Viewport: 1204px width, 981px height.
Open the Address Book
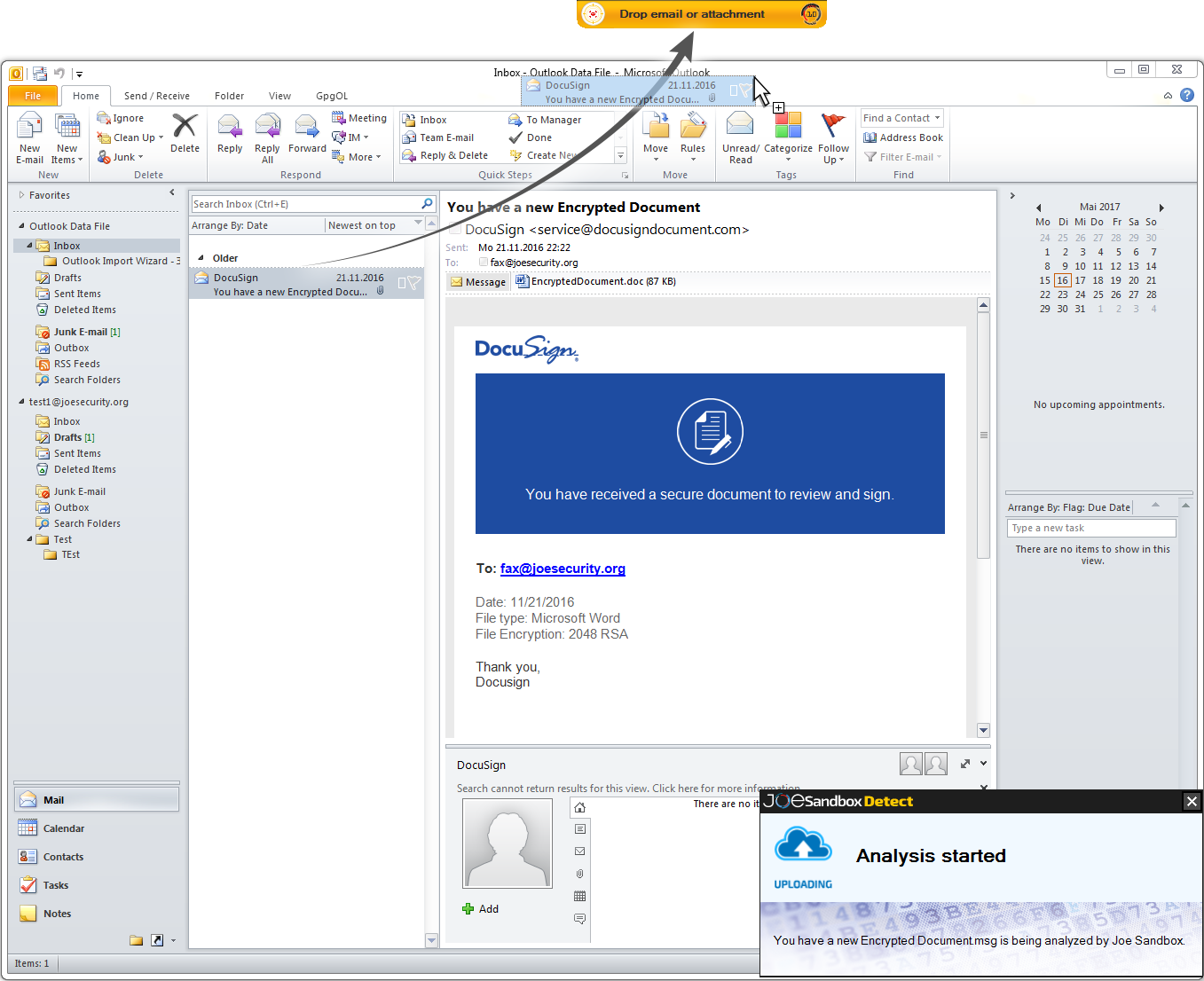[x=903, y=137]
